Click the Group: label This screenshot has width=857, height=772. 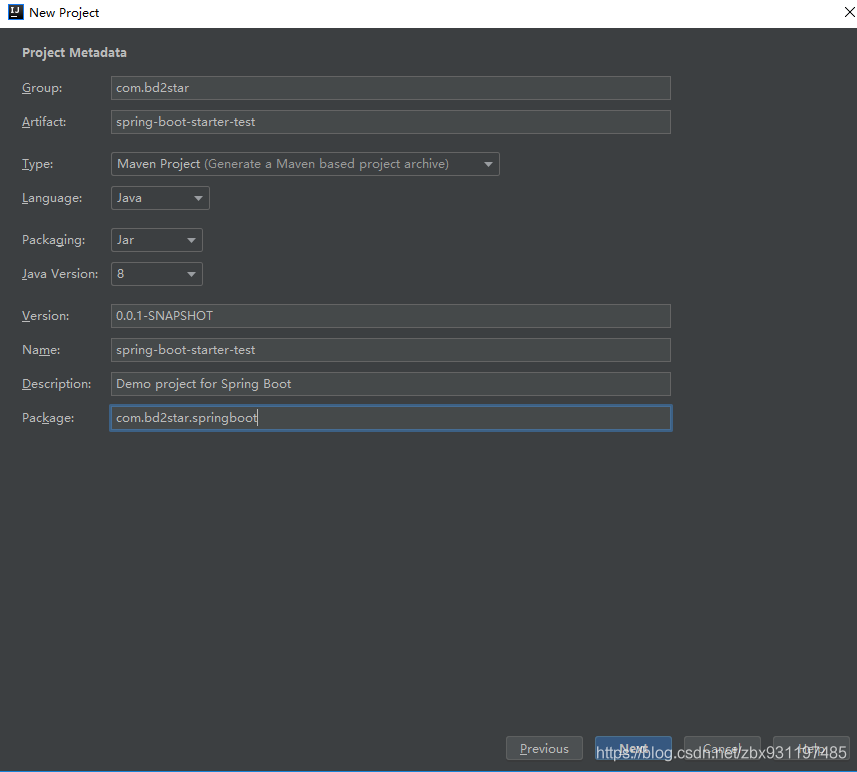[x=42, y=88]
